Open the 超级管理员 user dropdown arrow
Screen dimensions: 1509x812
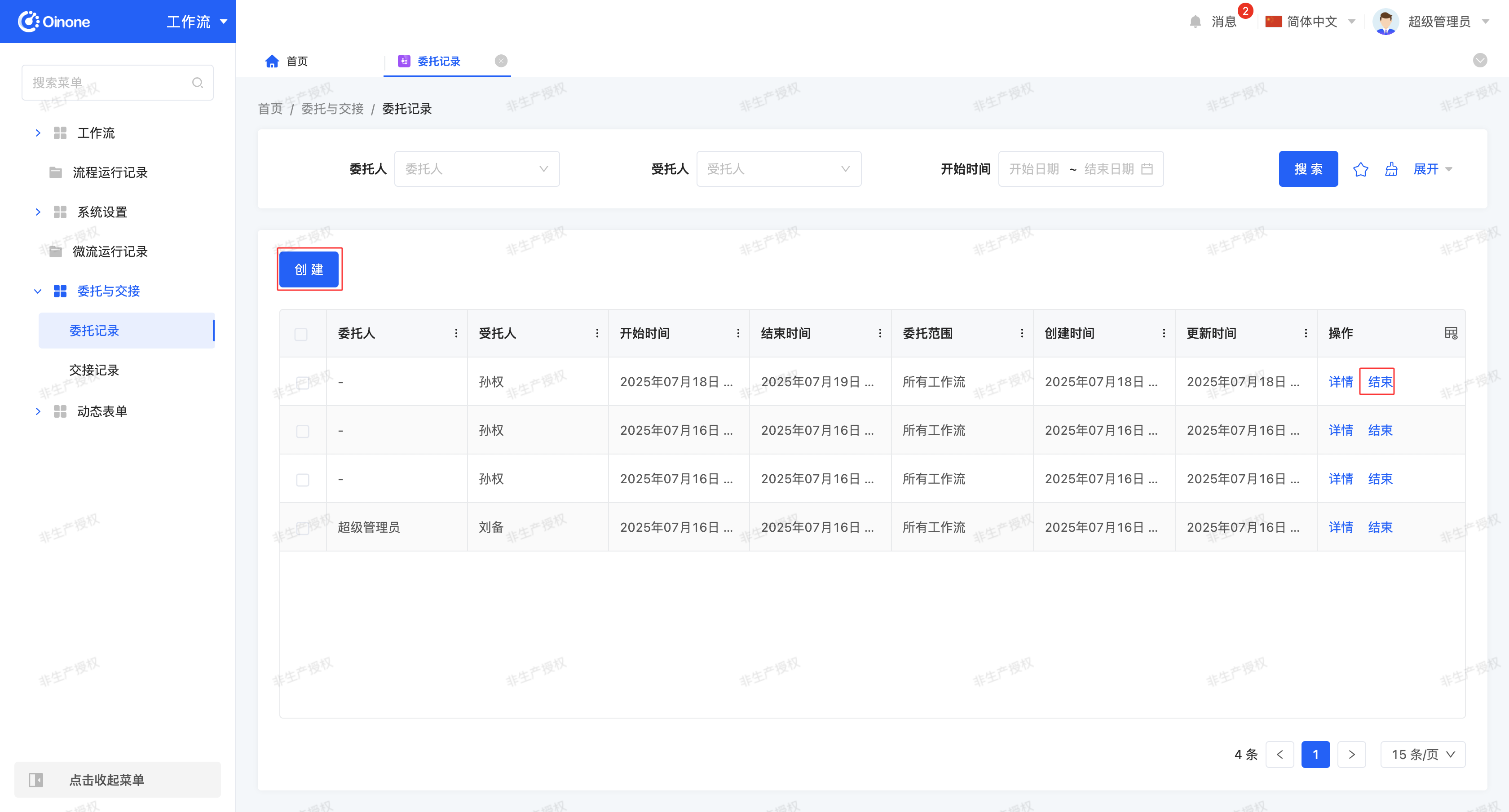[1485, 22]
